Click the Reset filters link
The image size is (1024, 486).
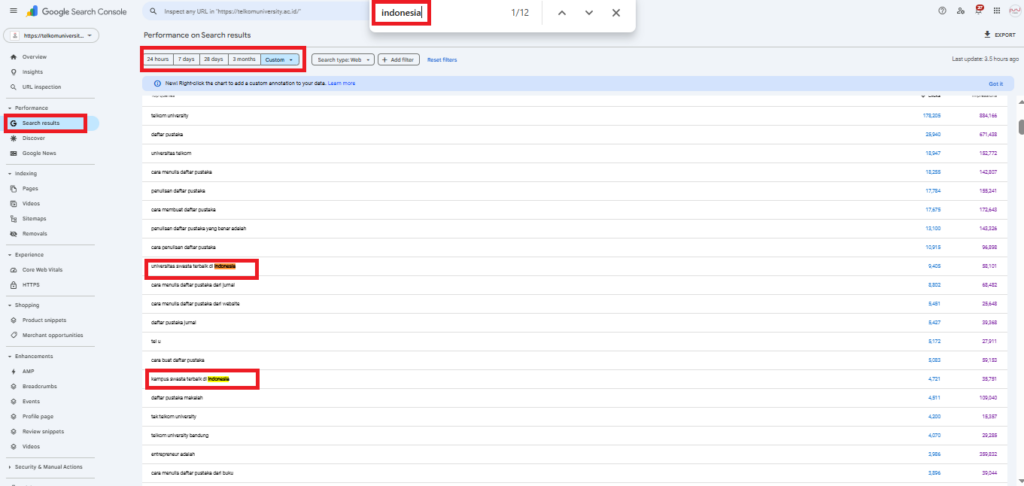(x=442, y=60)
